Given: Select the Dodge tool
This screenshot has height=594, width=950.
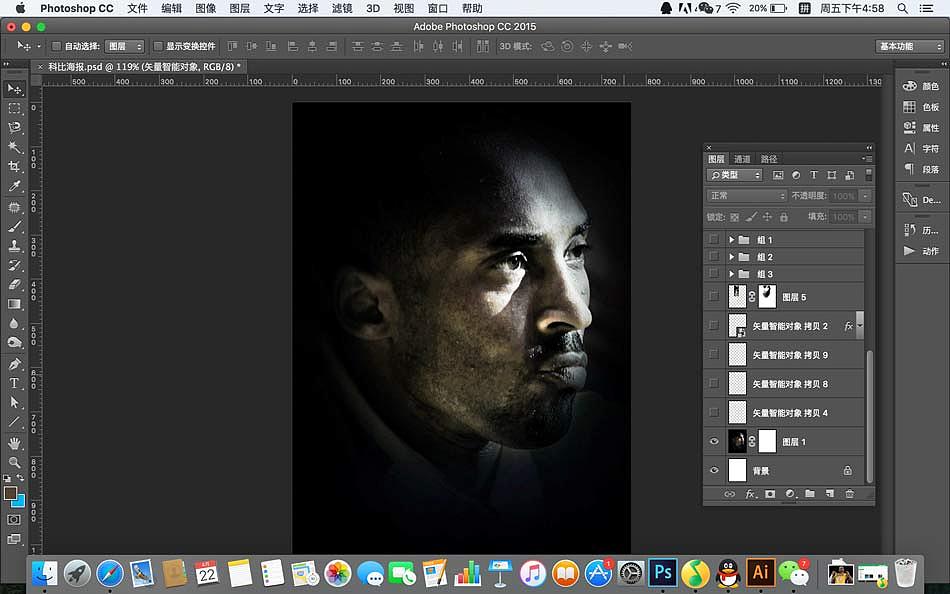Looking at the screenshot, I should tap(15, 343).
